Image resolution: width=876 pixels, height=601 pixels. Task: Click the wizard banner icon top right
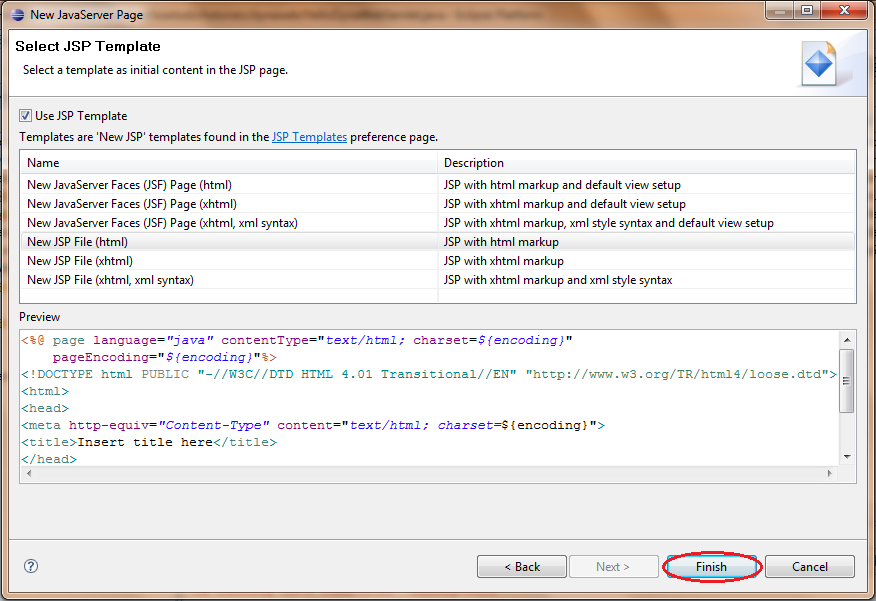point(820,62)
